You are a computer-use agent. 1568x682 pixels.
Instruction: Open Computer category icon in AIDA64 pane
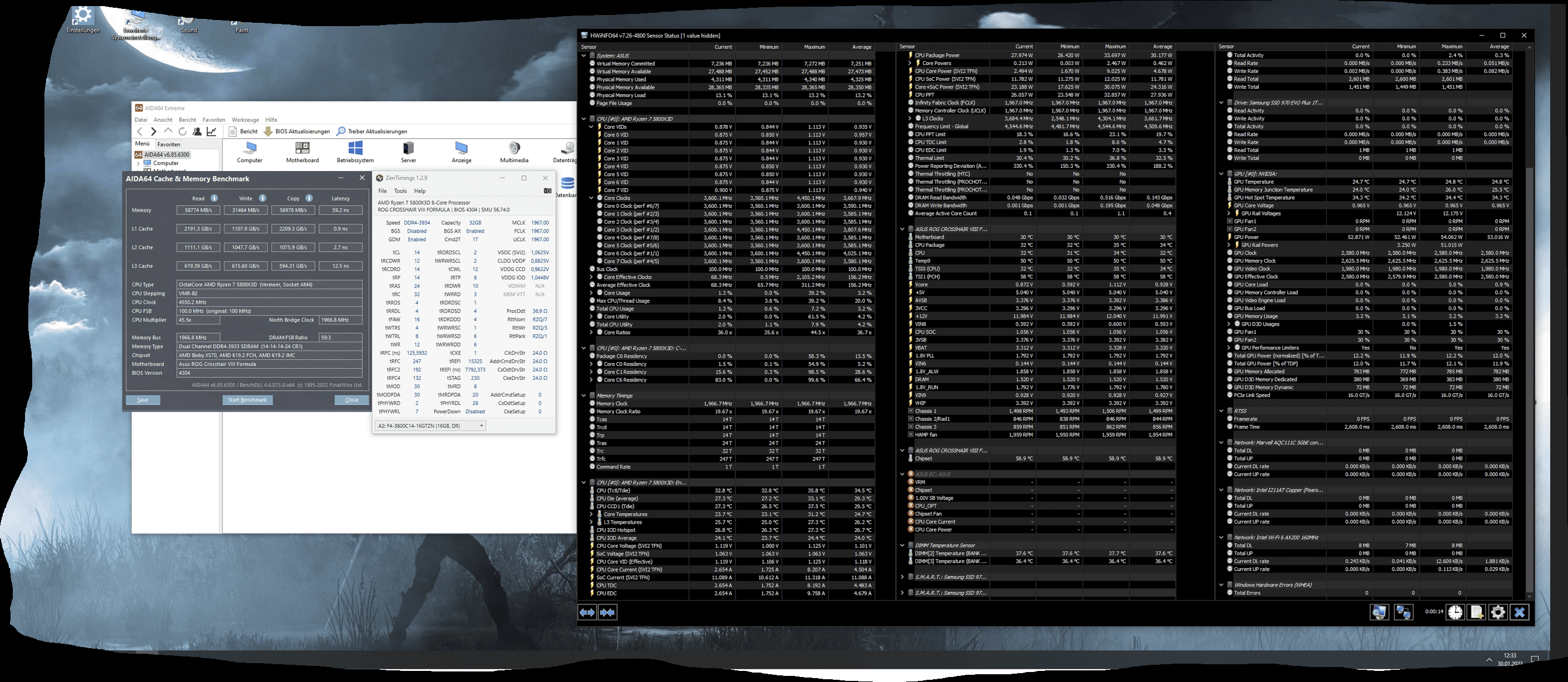tap(249, 152)
